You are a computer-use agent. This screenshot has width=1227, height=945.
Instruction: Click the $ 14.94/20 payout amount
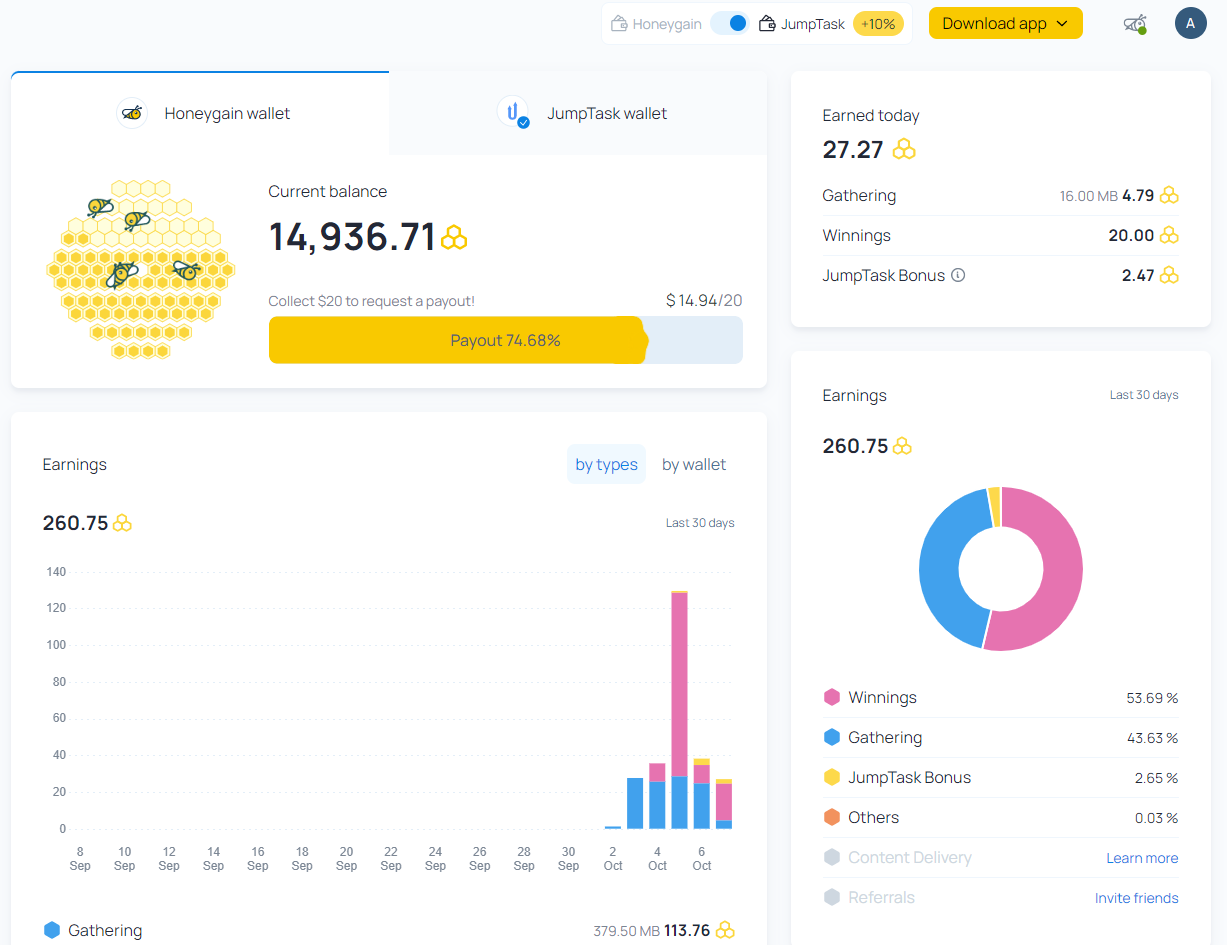704,300
